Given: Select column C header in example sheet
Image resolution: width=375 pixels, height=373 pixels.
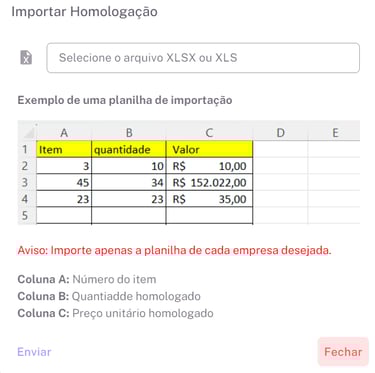Looking at the screenshot, I should tap(209, 133).
